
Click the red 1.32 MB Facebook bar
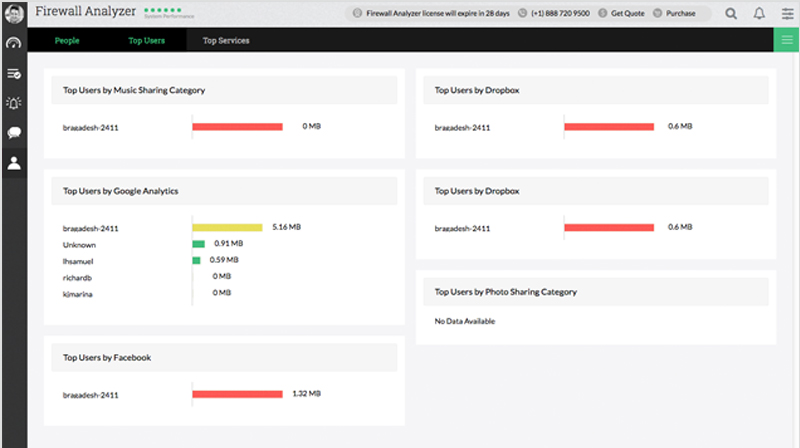click(237, 394)
